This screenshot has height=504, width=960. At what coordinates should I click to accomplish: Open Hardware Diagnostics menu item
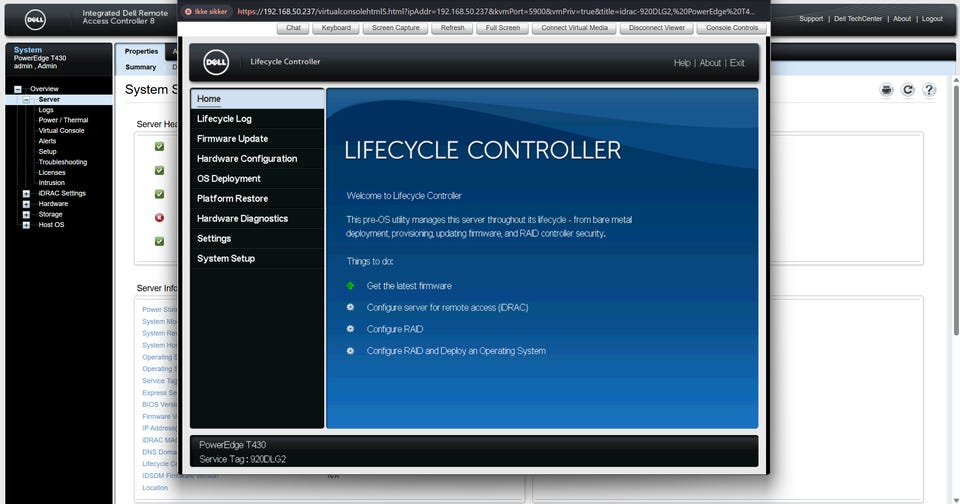(x=257, y=219)
